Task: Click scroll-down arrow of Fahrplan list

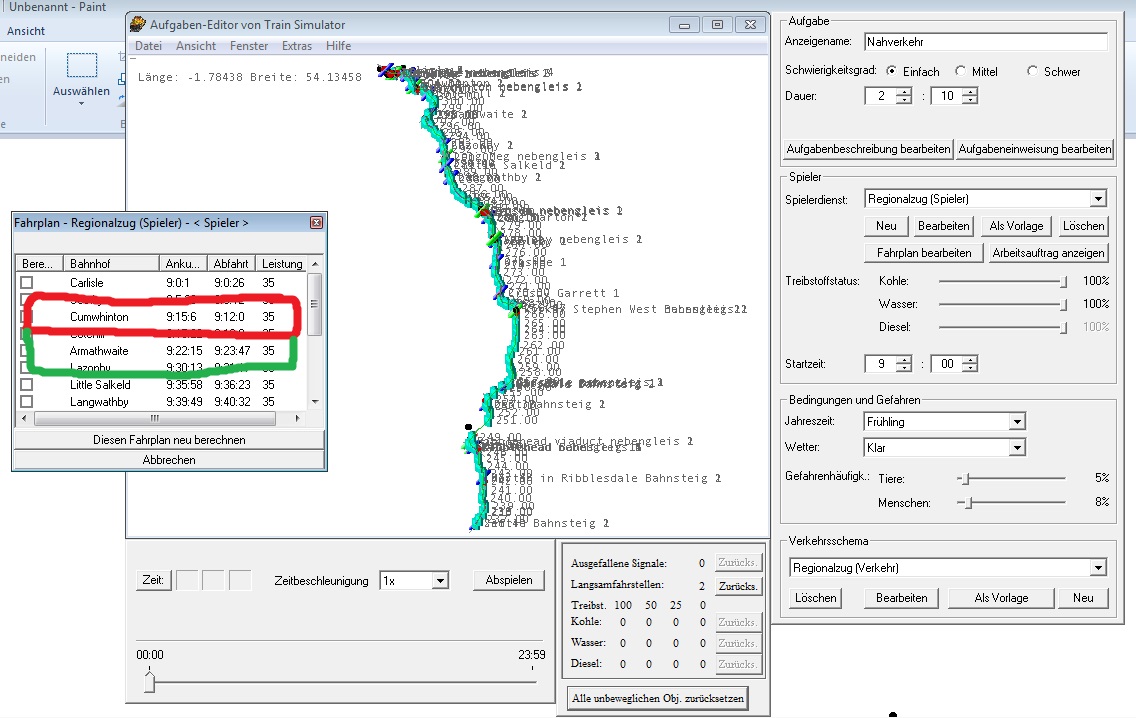Action: pos(316,401)
